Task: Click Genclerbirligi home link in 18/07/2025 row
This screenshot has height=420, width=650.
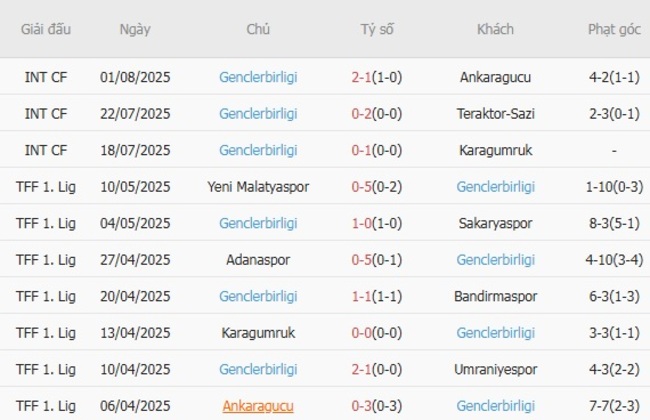Action: tap(258, 150)
